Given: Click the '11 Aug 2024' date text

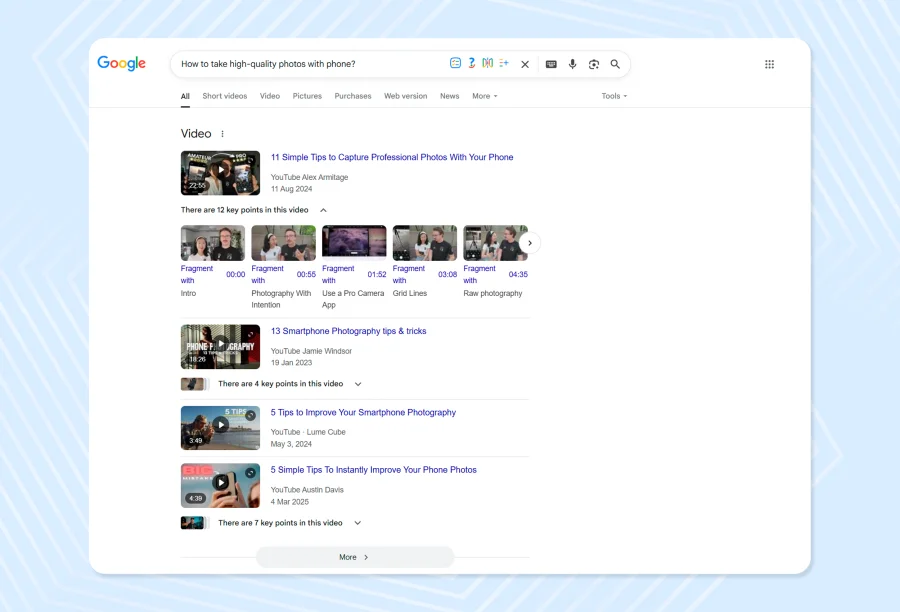Looking at the screenshot, I should pos(292,189).
